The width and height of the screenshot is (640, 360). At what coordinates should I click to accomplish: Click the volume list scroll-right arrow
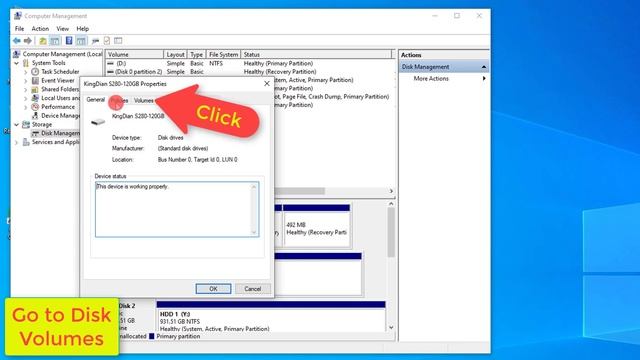click(391, 191)
